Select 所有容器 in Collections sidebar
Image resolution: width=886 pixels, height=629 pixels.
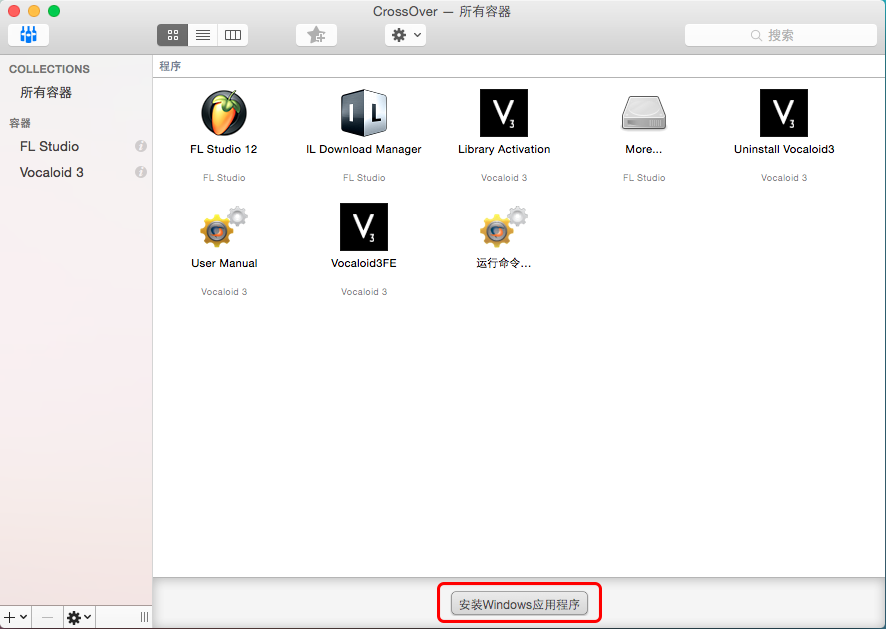46,92
